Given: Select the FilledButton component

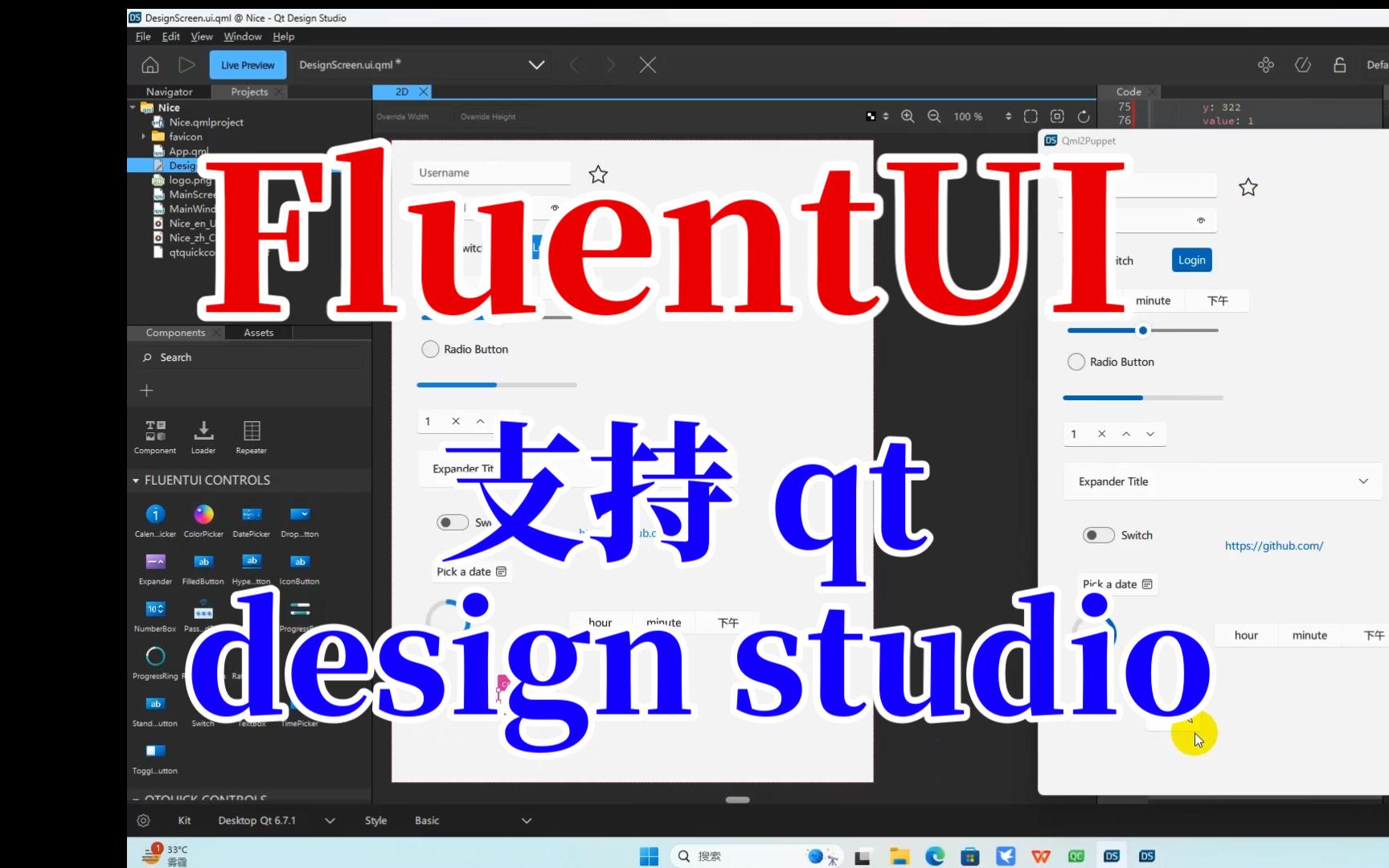Looking at the screenshot, I should [x=203, y=568].
